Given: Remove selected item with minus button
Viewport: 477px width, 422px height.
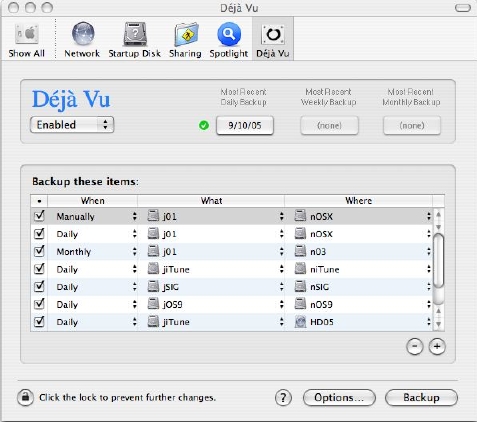Looking at the screenshot, I should [x=415, y=347].
